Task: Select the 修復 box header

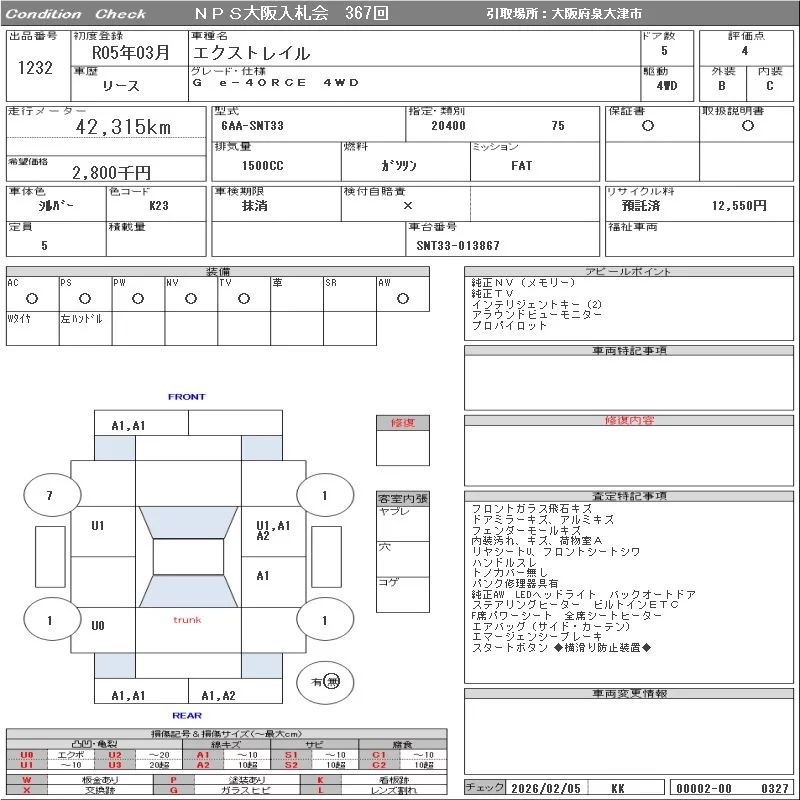Action: [x=403, y=423]
